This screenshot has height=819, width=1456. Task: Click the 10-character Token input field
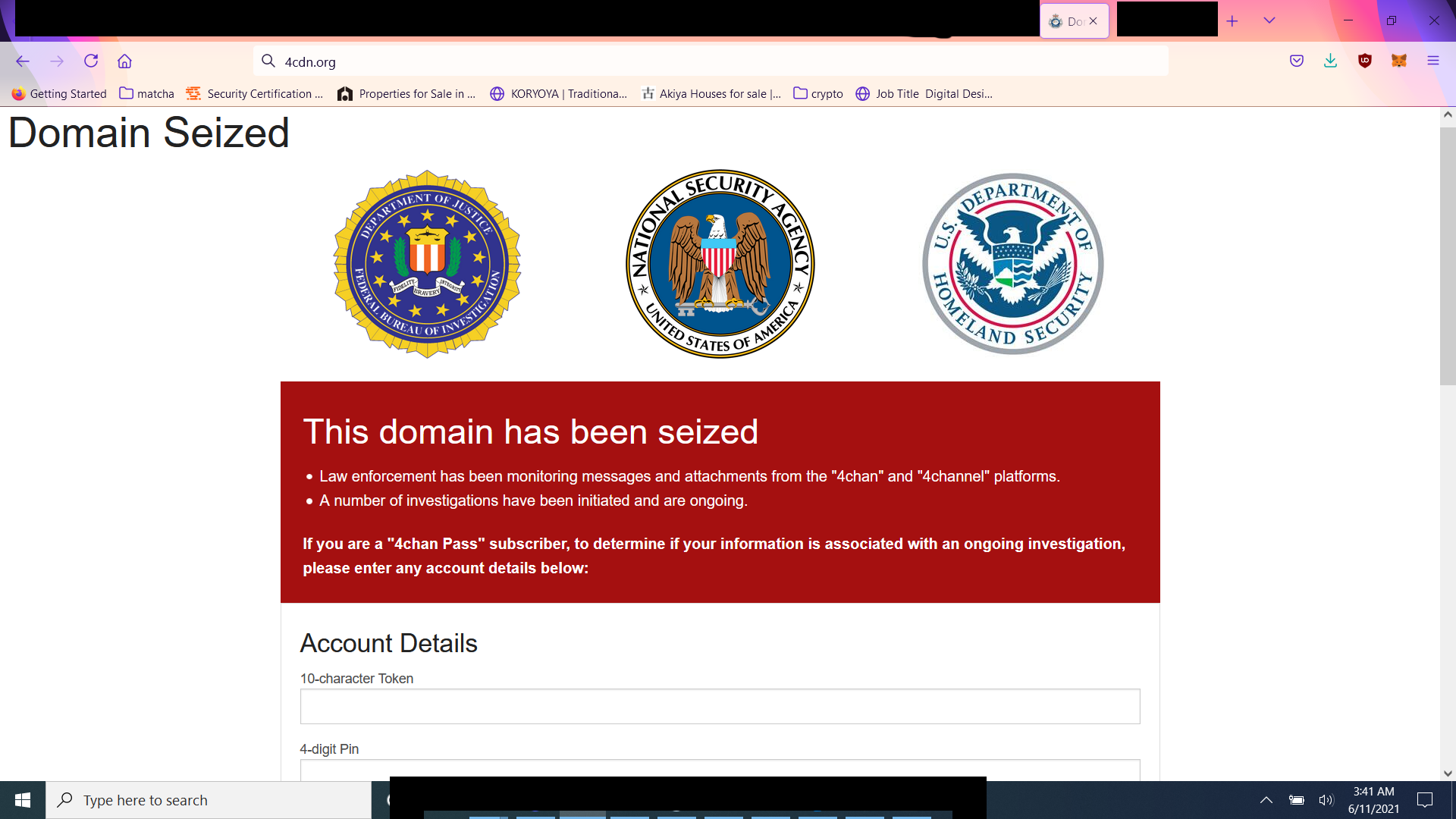pyautogui.click(x=720, y=707)
